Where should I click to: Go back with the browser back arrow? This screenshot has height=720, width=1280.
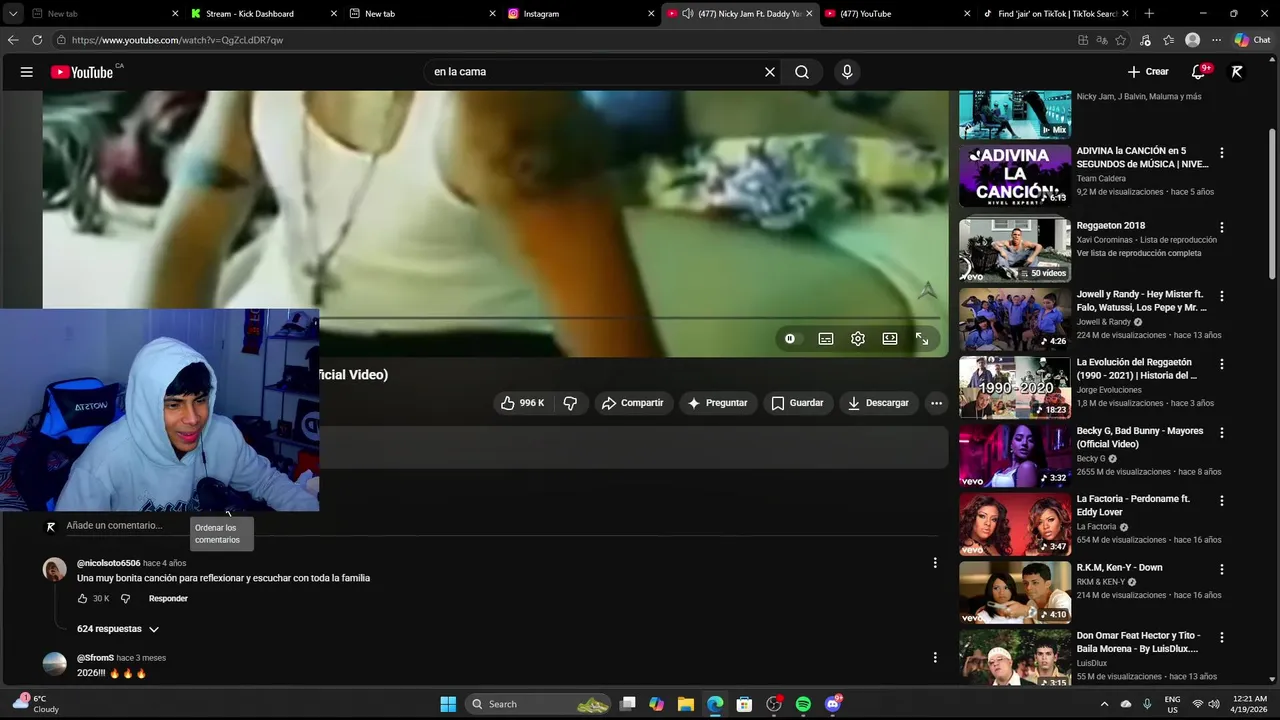click(x=13, y=40)
